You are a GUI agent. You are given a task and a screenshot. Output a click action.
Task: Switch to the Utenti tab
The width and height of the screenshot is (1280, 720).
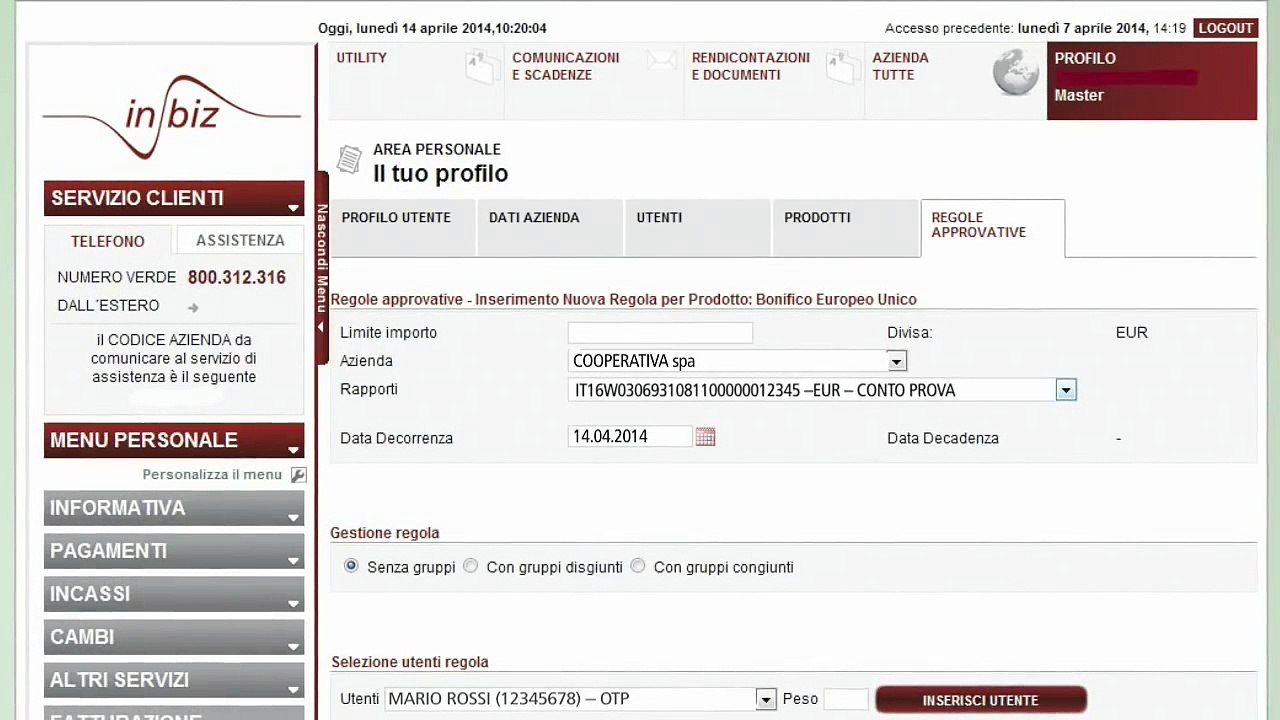[x=697, y=228]
